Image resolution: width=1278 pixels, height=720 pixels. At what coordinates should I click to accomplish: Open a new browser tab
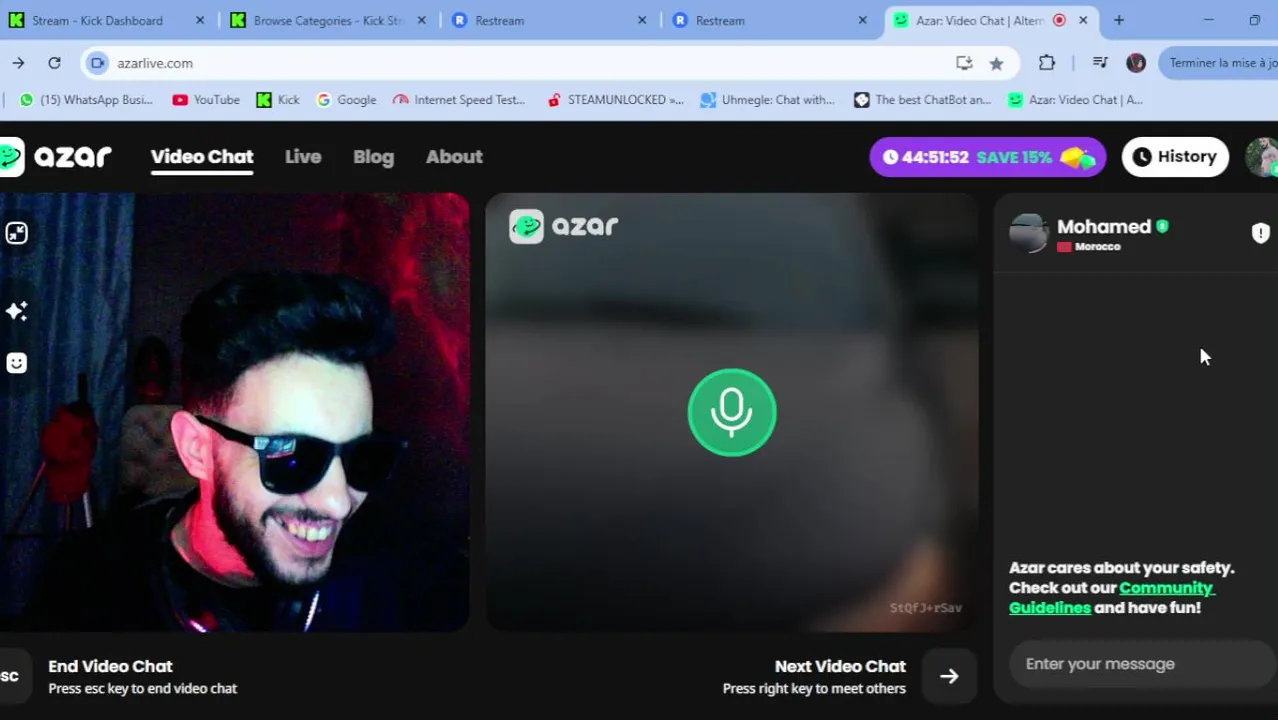pos(1119,20)
